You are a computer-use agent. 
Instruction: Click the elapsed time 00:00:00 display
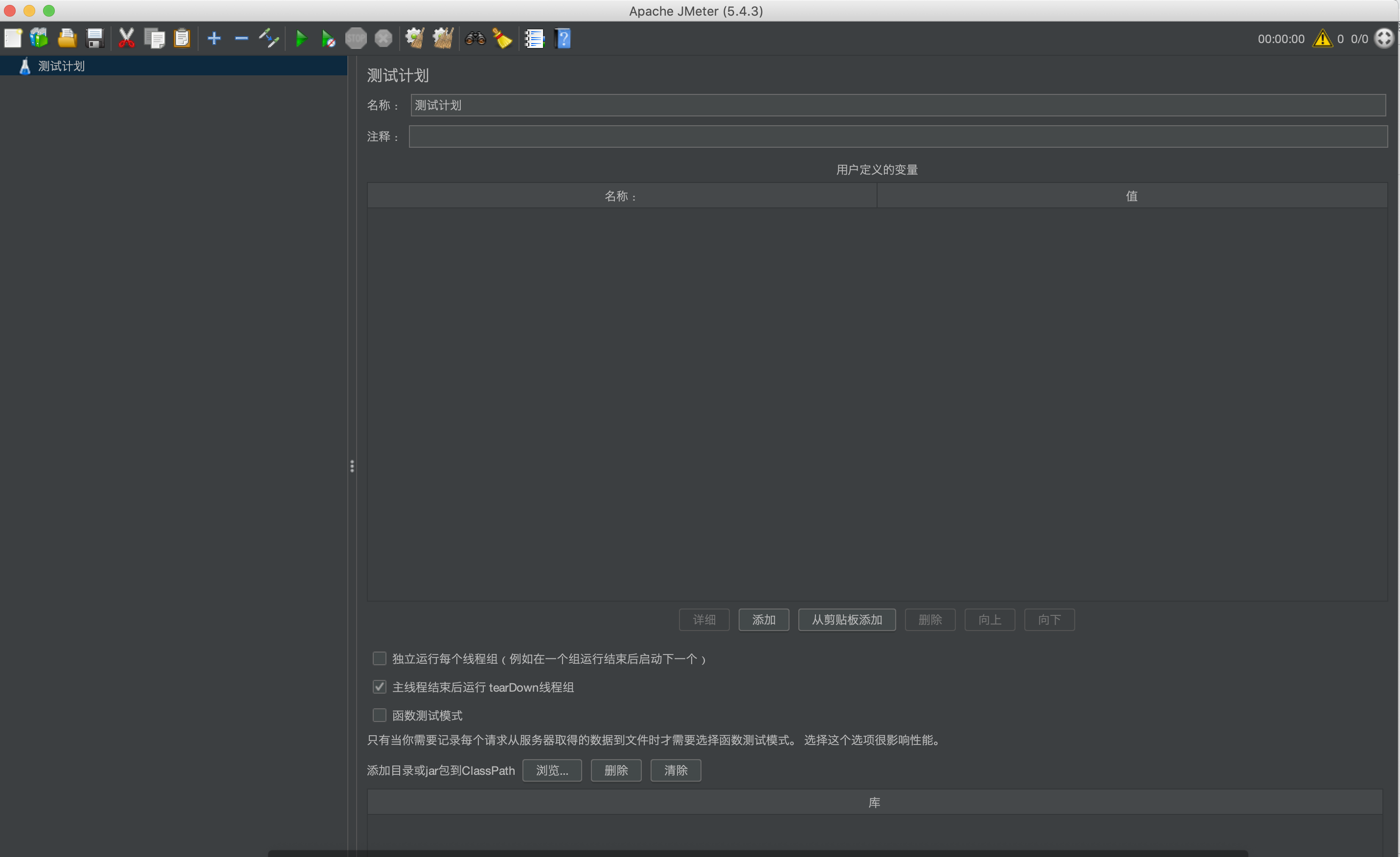(x=1281, y=39)
